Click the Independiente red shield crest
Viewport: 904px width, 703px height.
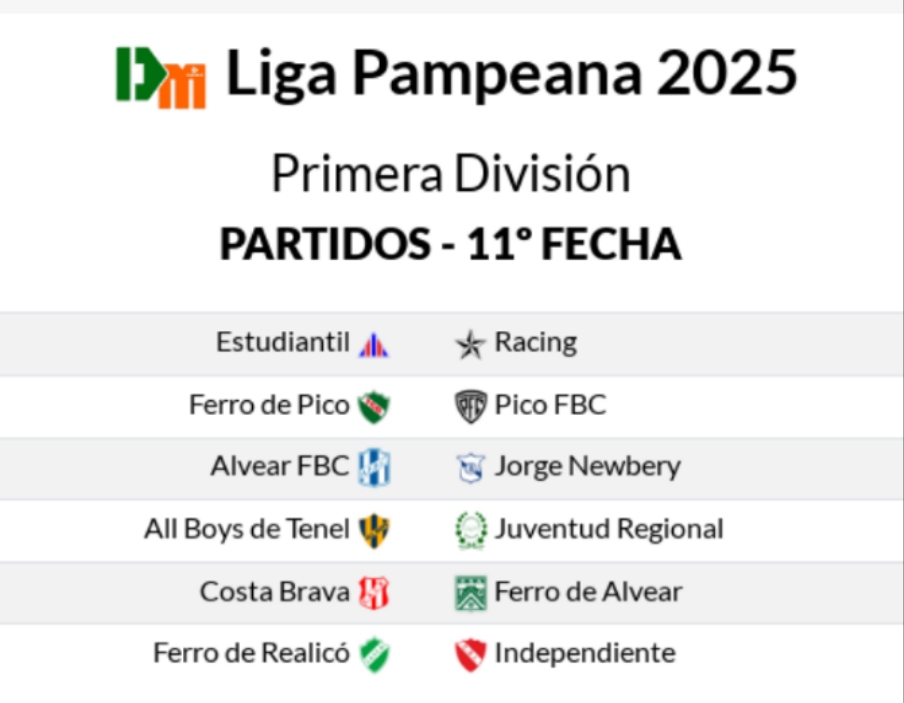tap(470, 654)
